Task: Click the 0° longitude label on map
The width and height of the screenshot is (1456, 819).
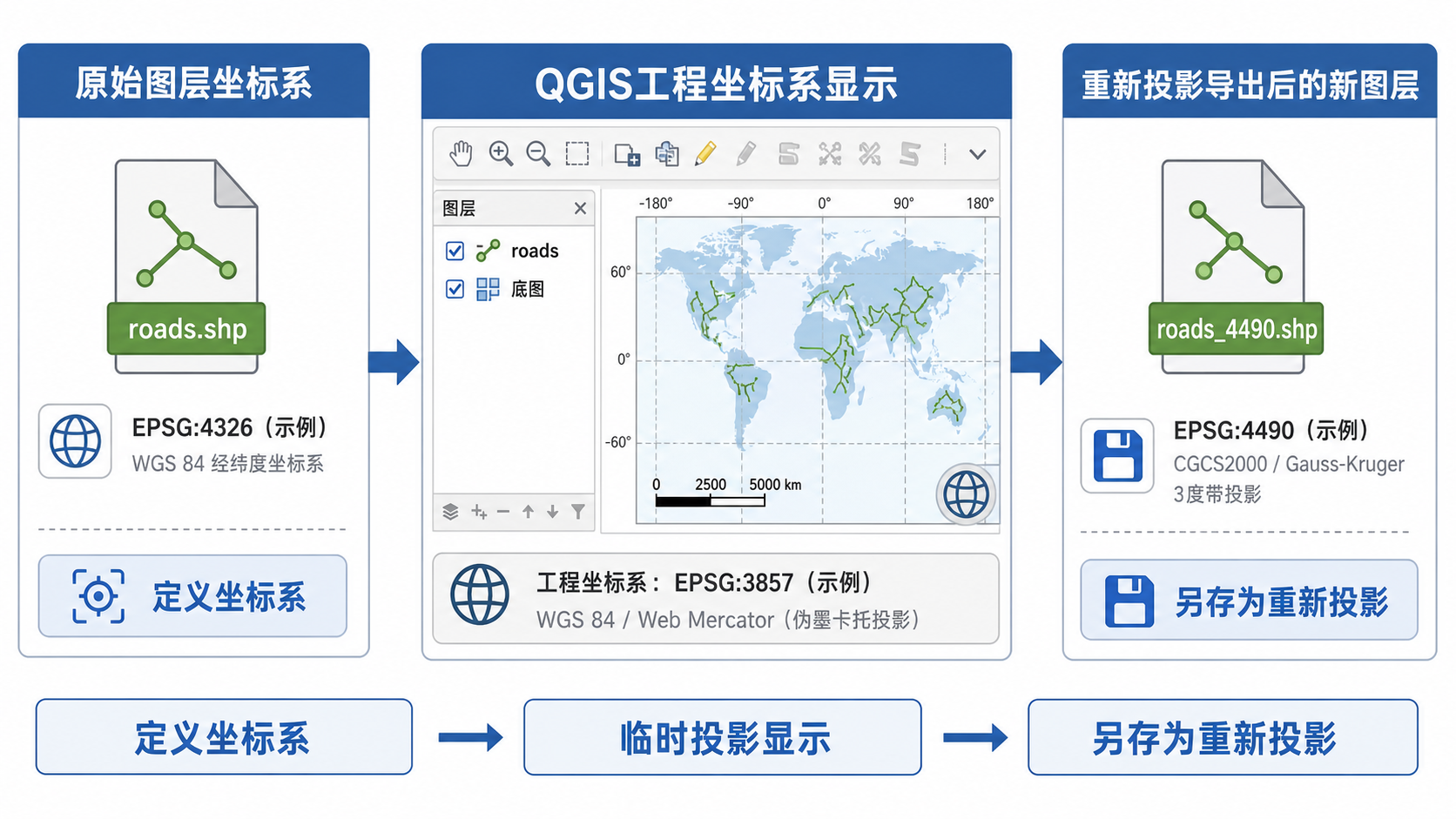Action: pos(824,203)
